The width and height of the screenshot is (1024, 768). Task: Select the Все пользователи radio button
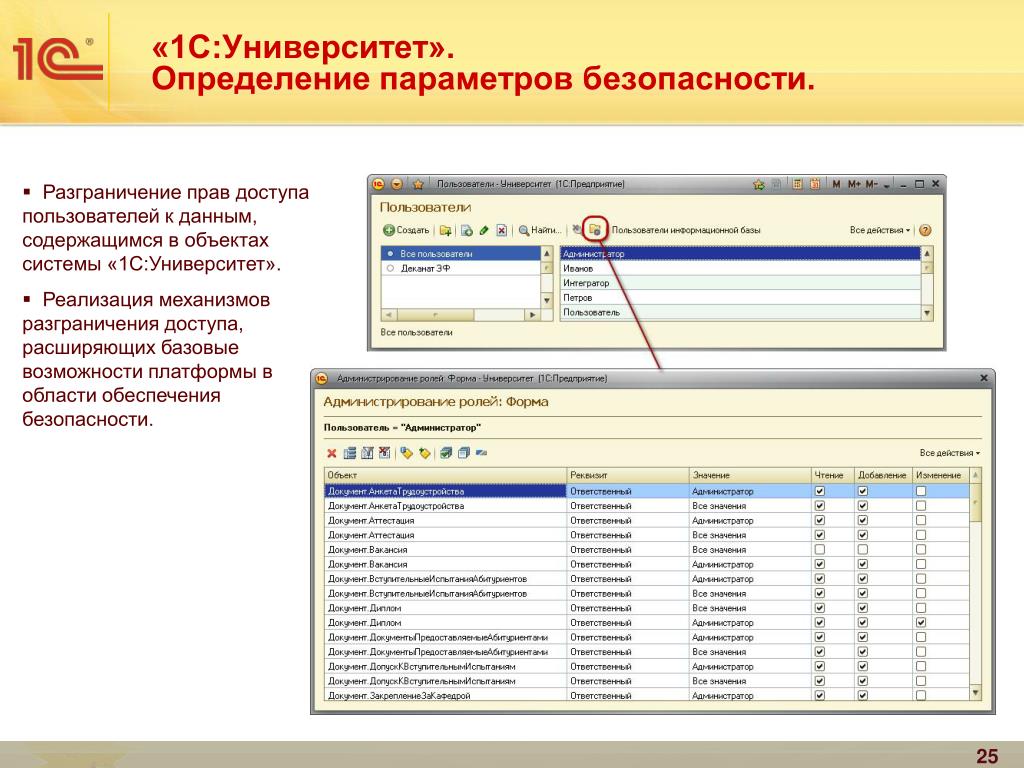pyautogui.click(x=391, y=253)
